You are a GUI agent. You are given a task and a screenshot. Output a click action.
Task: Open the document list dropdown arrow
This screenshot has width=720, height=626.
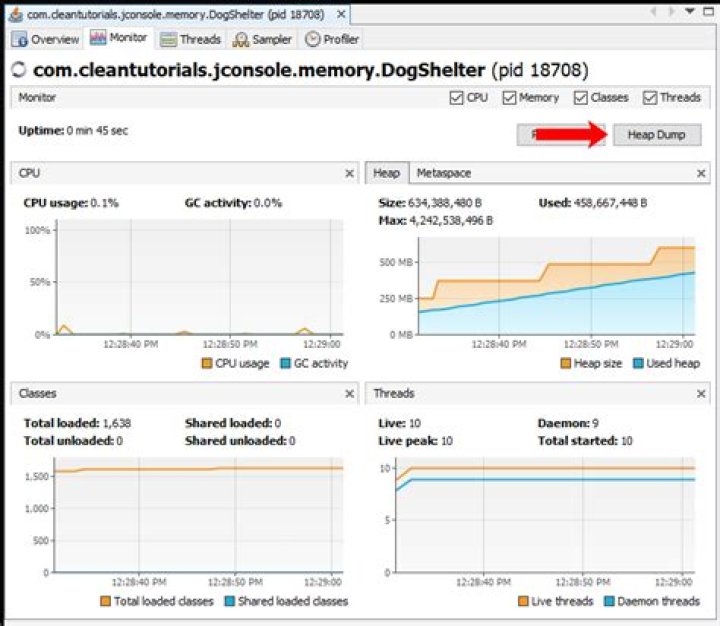pos(690,12)
